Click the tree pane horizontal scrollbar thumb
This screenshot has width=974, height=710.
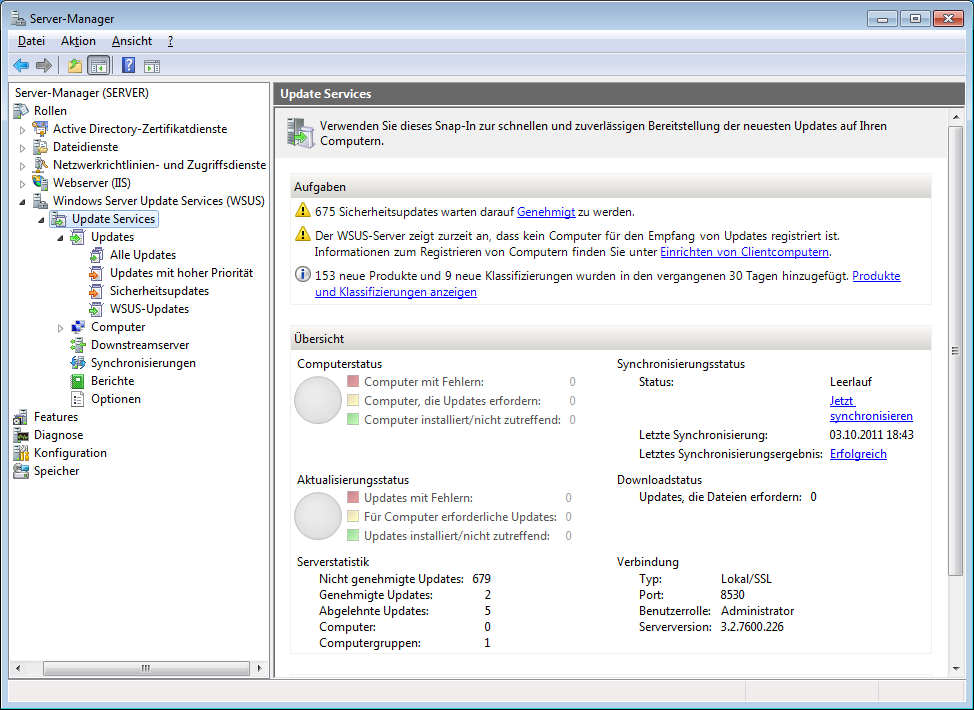point(146,668)
